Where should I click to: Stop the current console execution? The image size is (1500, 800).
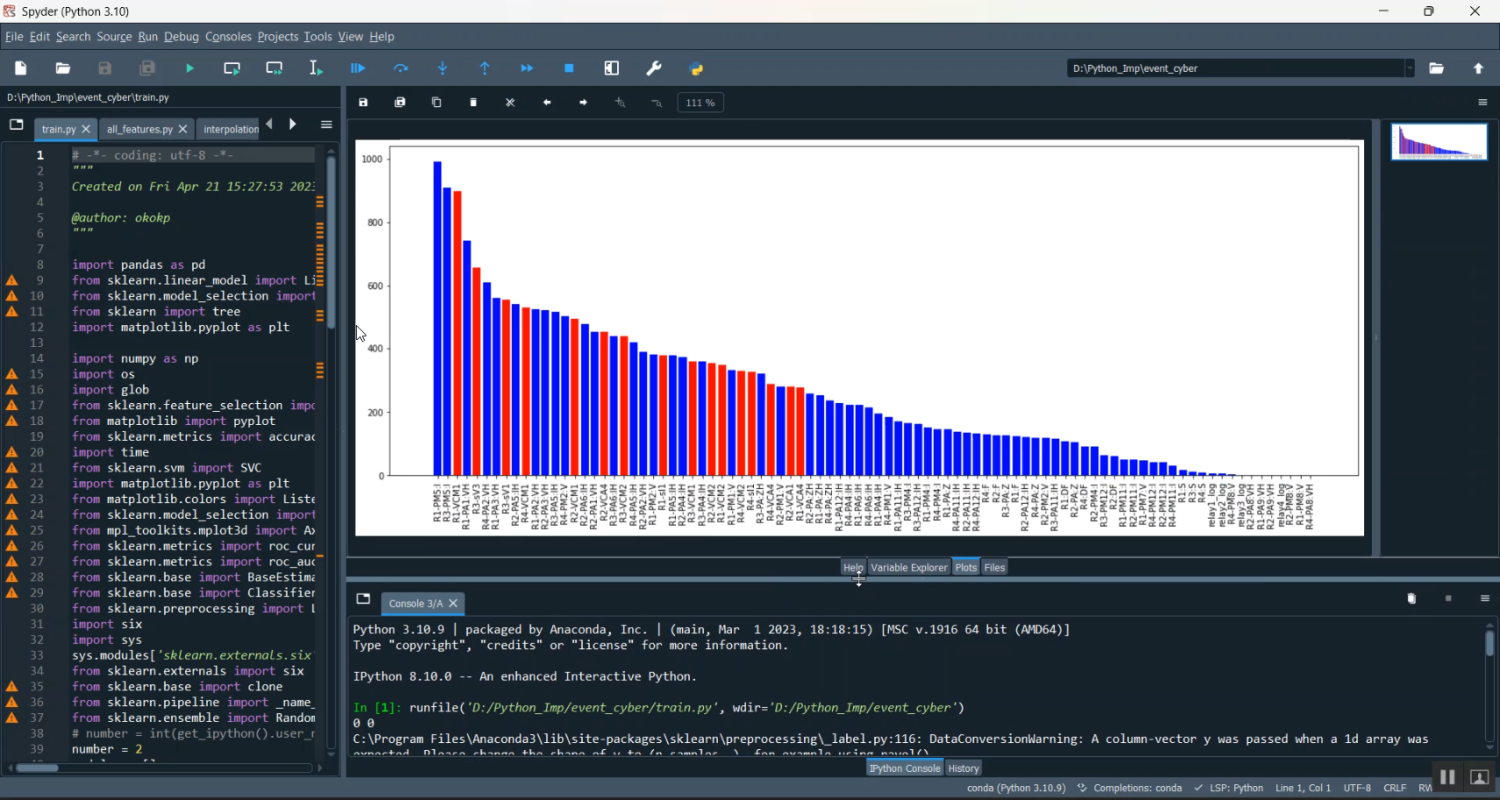click(568, 68)
